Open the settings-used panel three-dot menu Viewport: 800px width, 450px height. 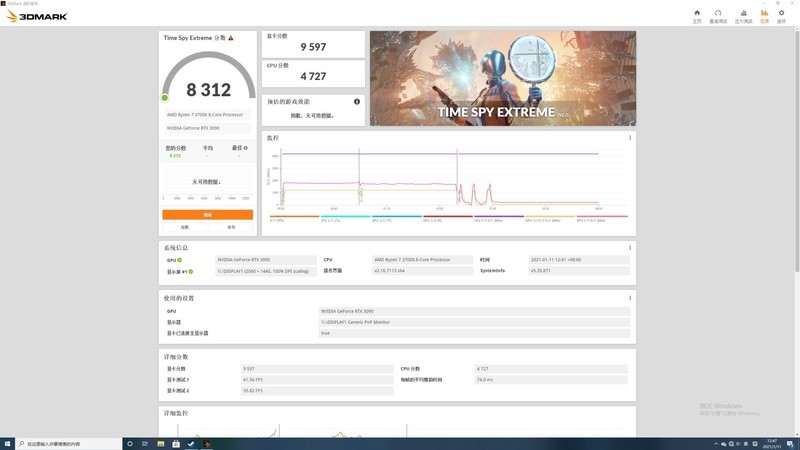tap(630, 298)
